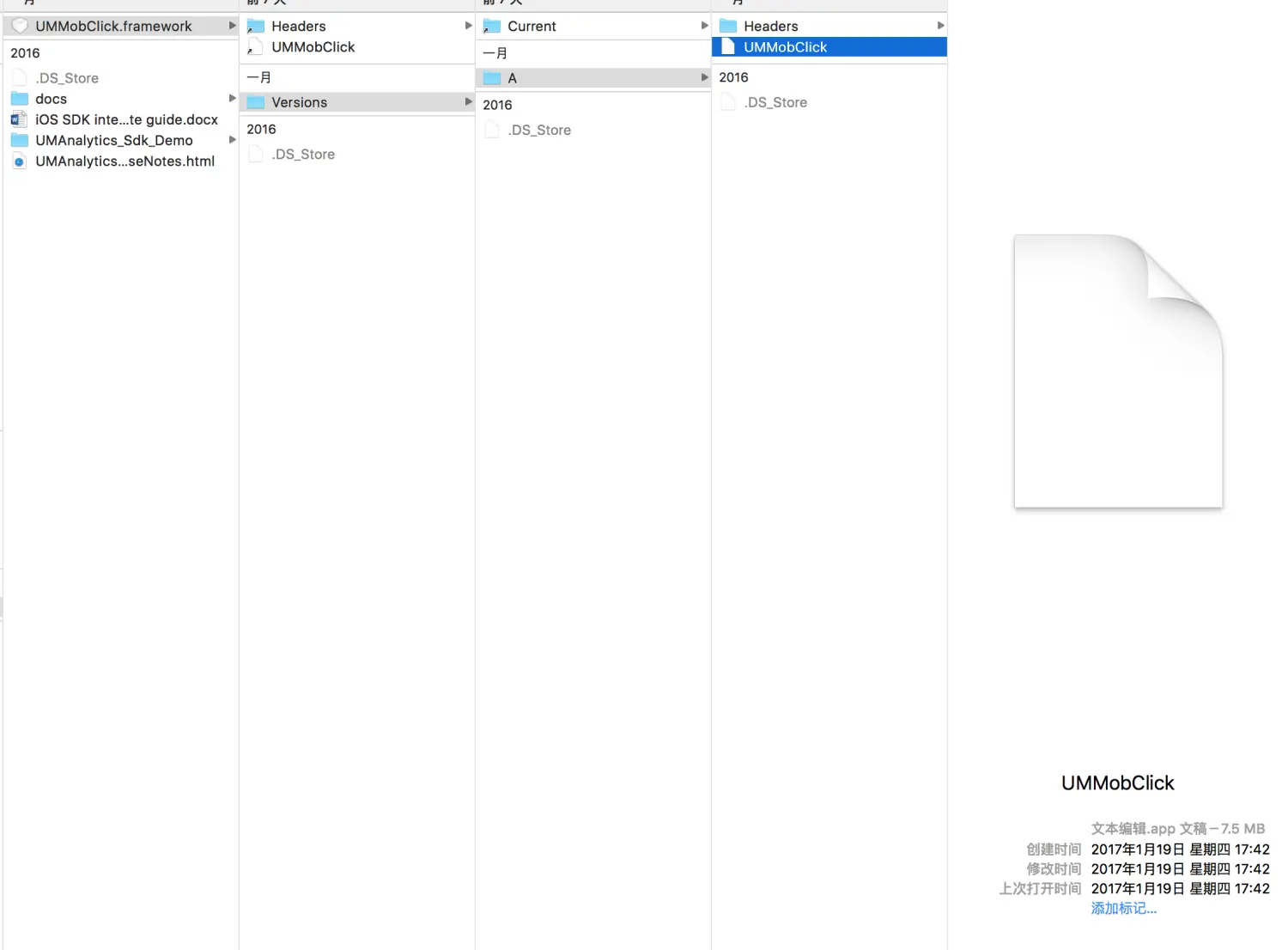Click the HTML file icon for UMAnalytics…seNotes.html
The image size is (1288, 950).
click(19, 161)
